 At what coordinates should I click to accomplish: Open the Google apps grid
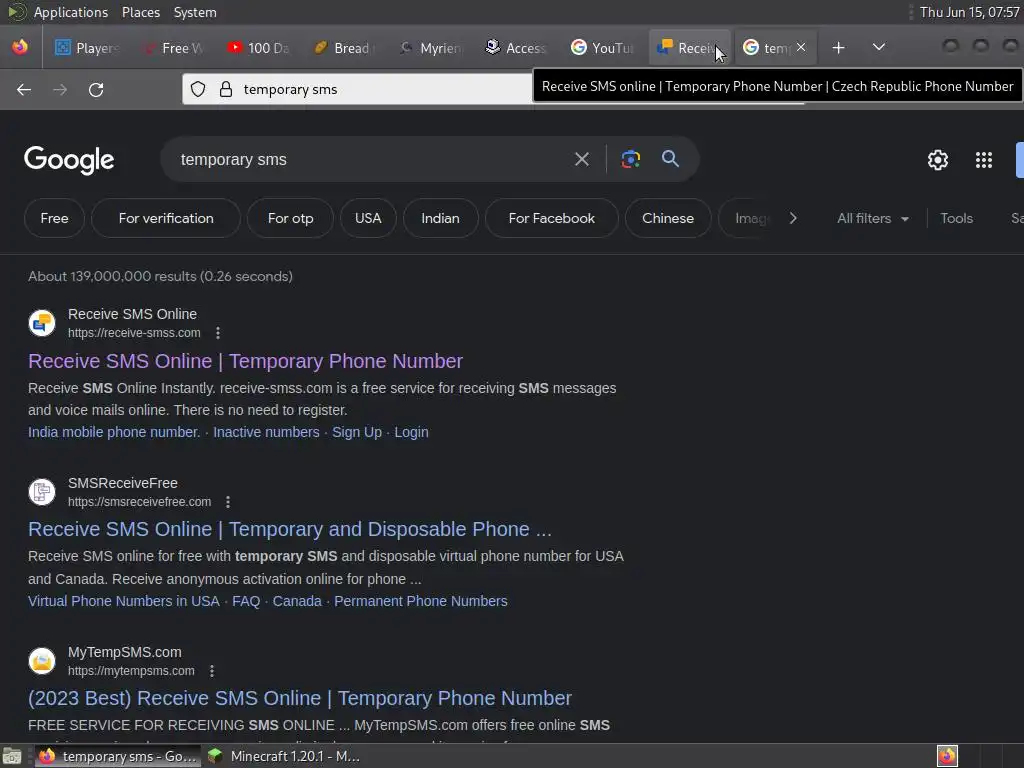click(x=984, y=160)
